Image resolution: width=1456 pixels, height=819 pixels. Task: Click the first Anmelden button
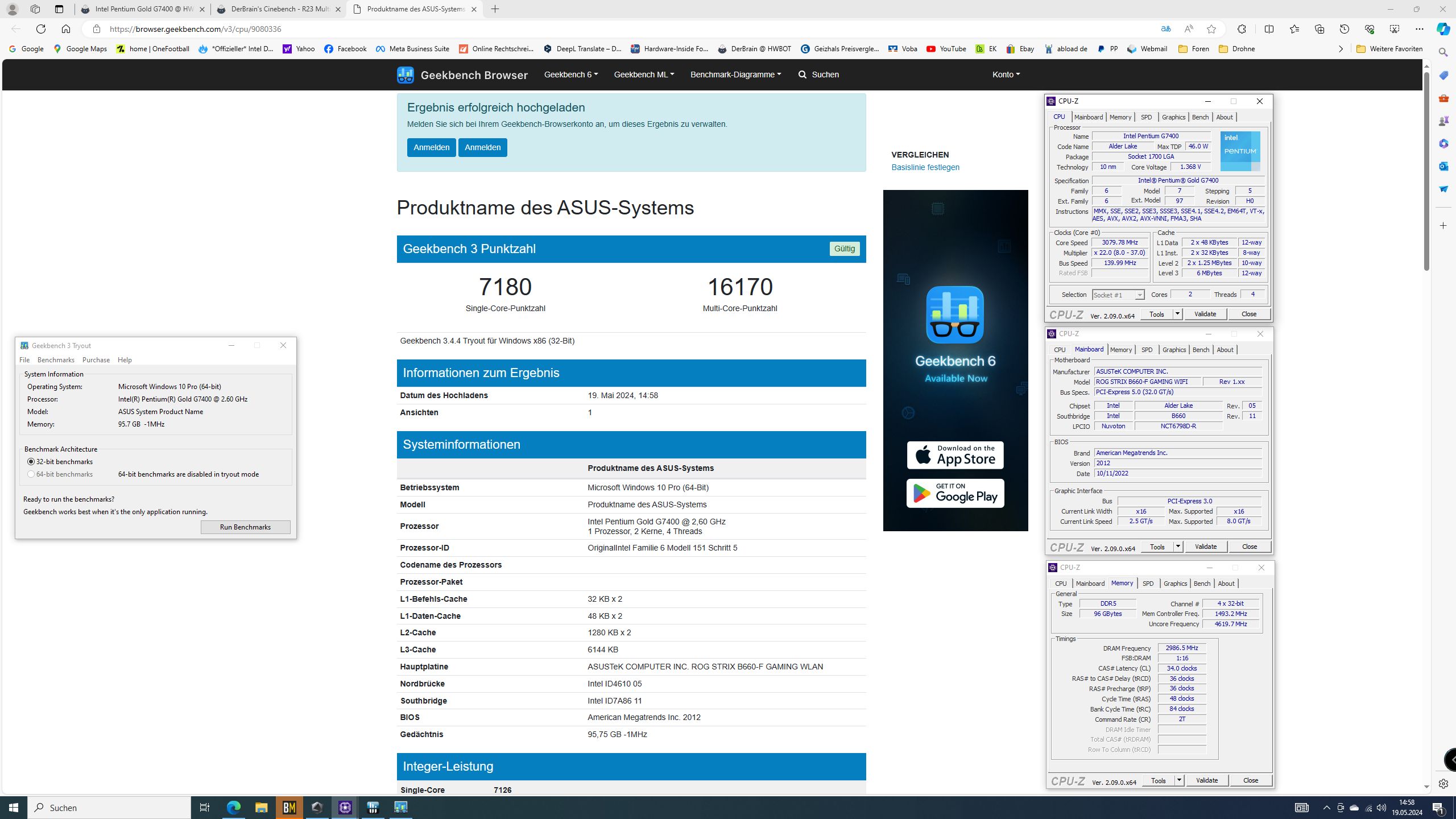(431, 147)
